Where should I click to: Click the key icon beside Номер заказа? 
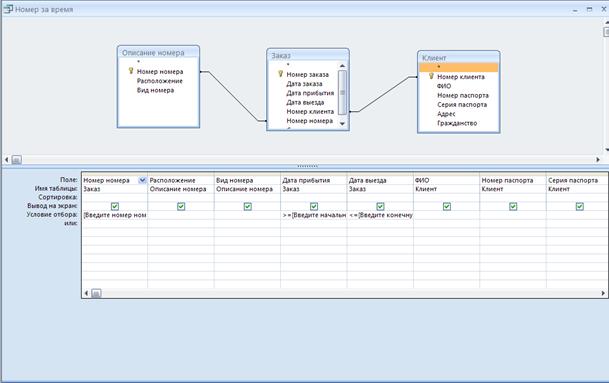[x=280, y=73]
